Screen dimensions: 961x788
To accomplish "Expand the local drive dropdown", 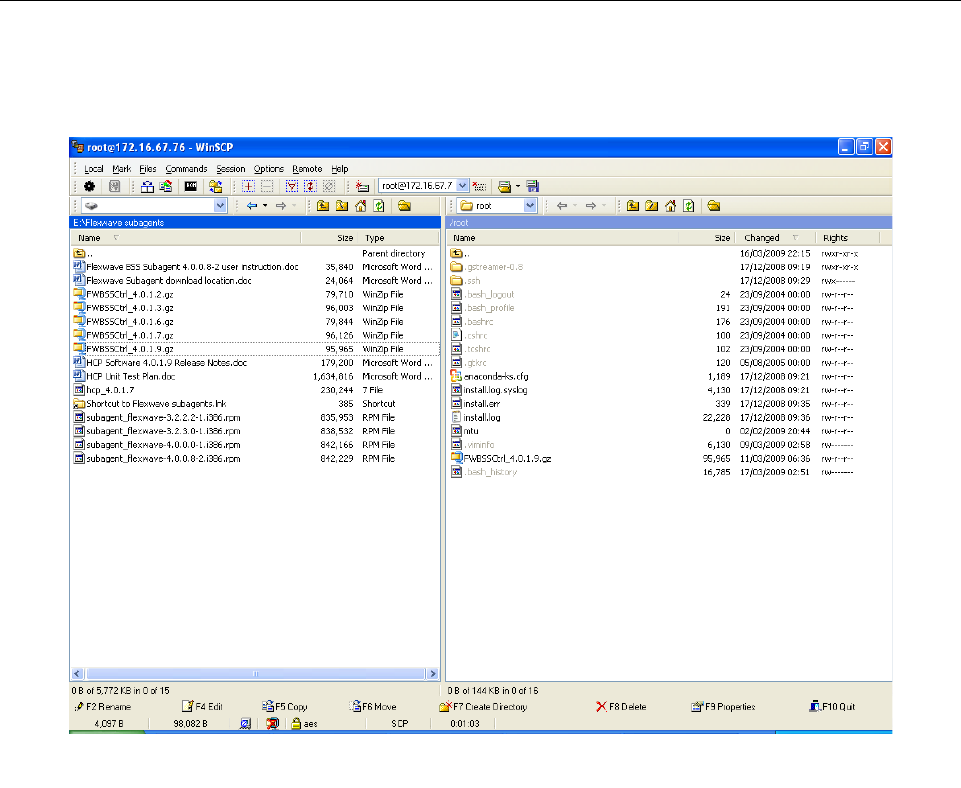I will (221, 206).
